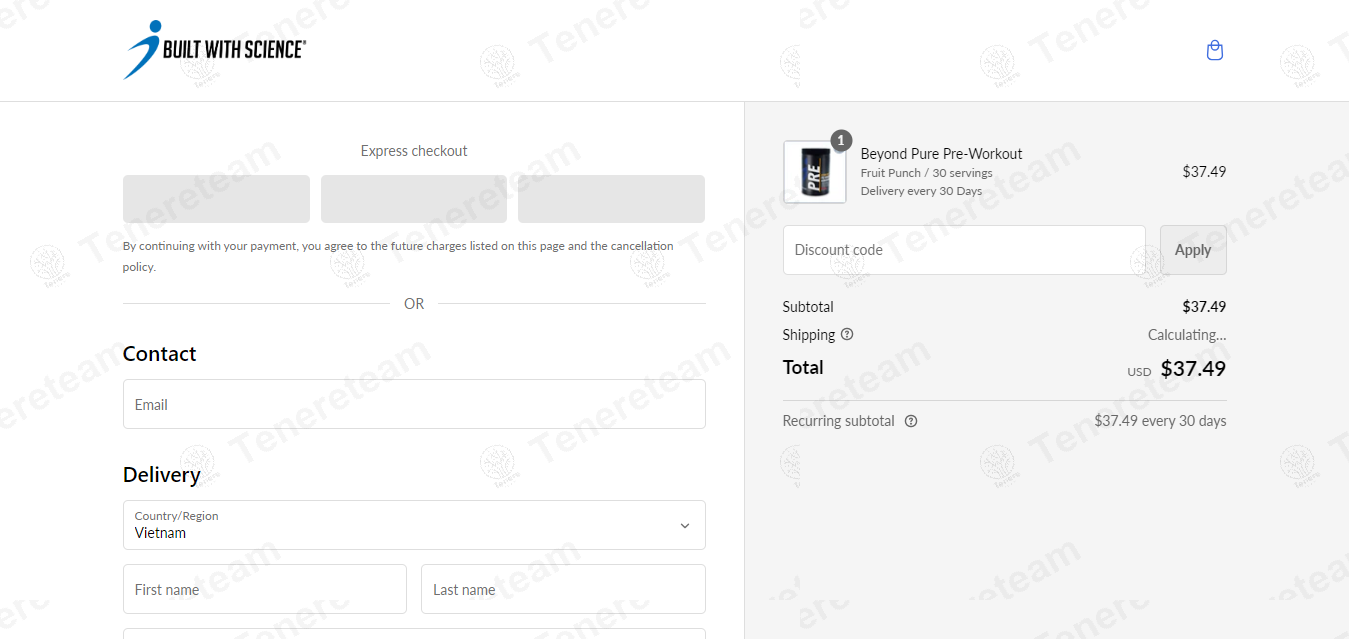
Task: Open the shopping bag icon
Action: tap(1215, 50)
